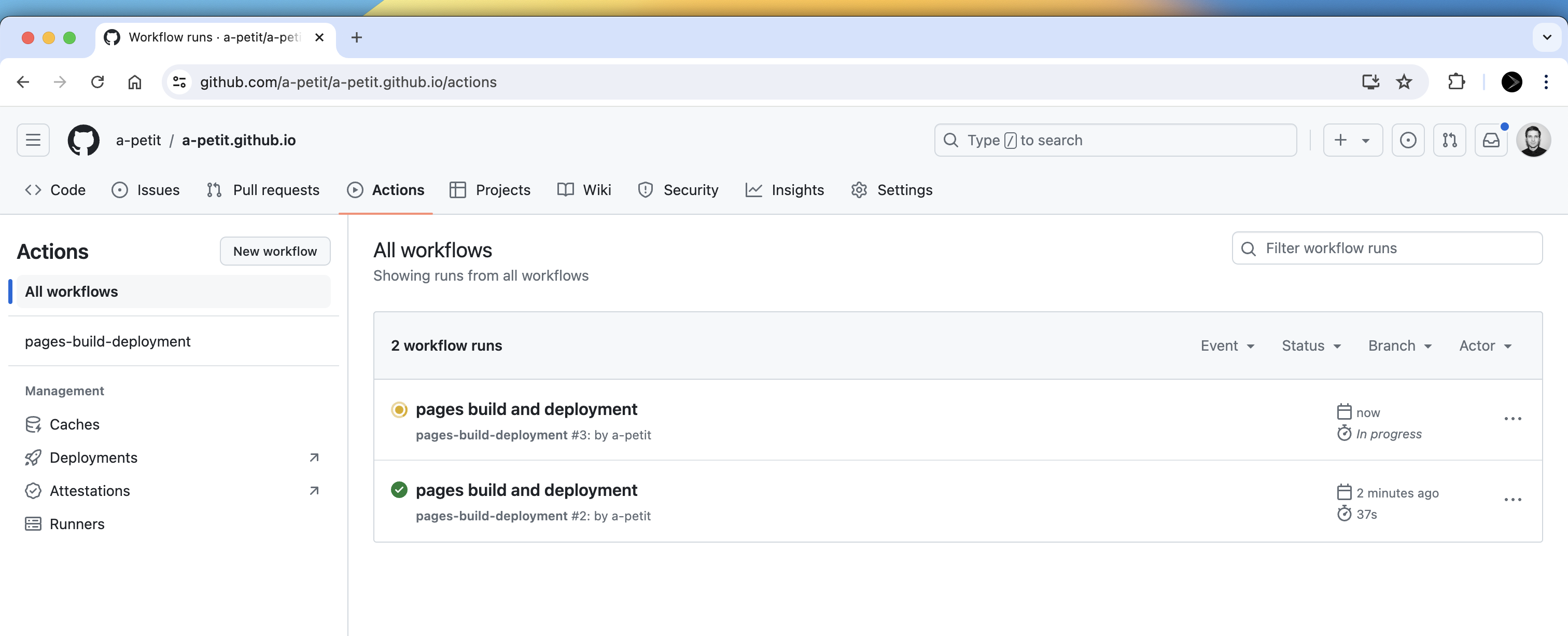Open the in-progress pages build run #3
Viewport: 1568px width, 636px height.
[x=526, y=409]
